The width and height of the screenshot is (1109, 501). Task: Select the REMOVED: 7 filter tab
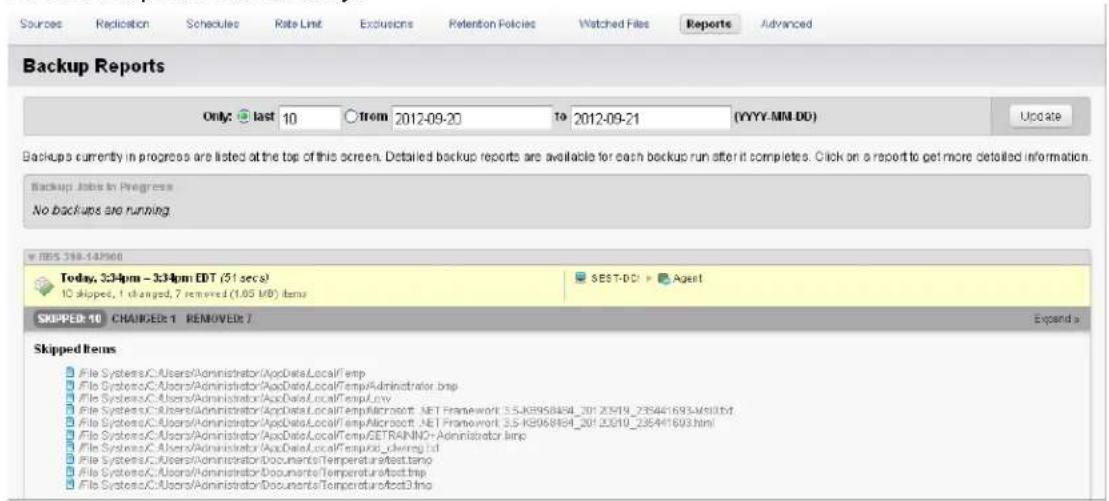220,318
